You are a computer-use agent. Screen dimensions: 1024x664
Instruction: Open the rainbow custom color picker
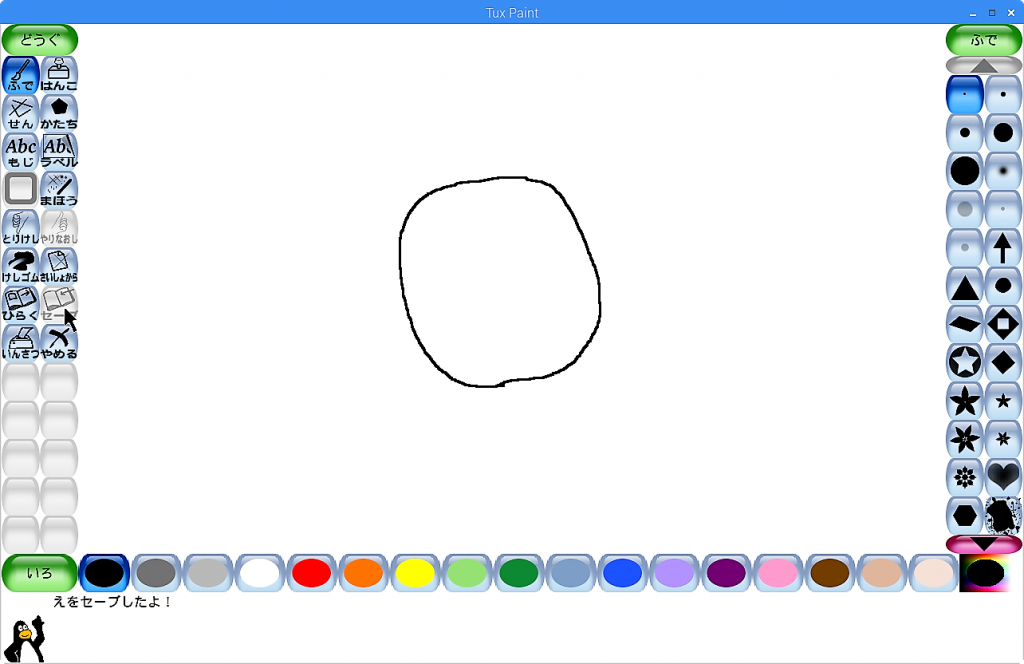[x=985, y=573]
